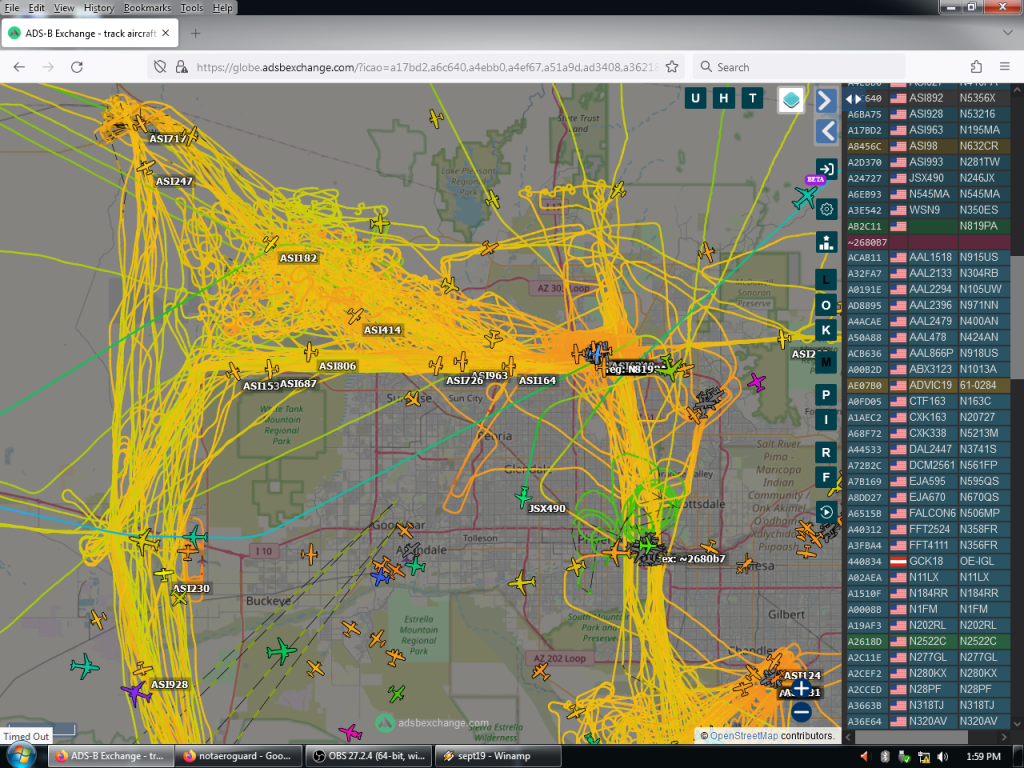Open the Firefox hamburger application menu
Image resolution: width=1024 pixels, height=768 pixels.
[1005, 67]
